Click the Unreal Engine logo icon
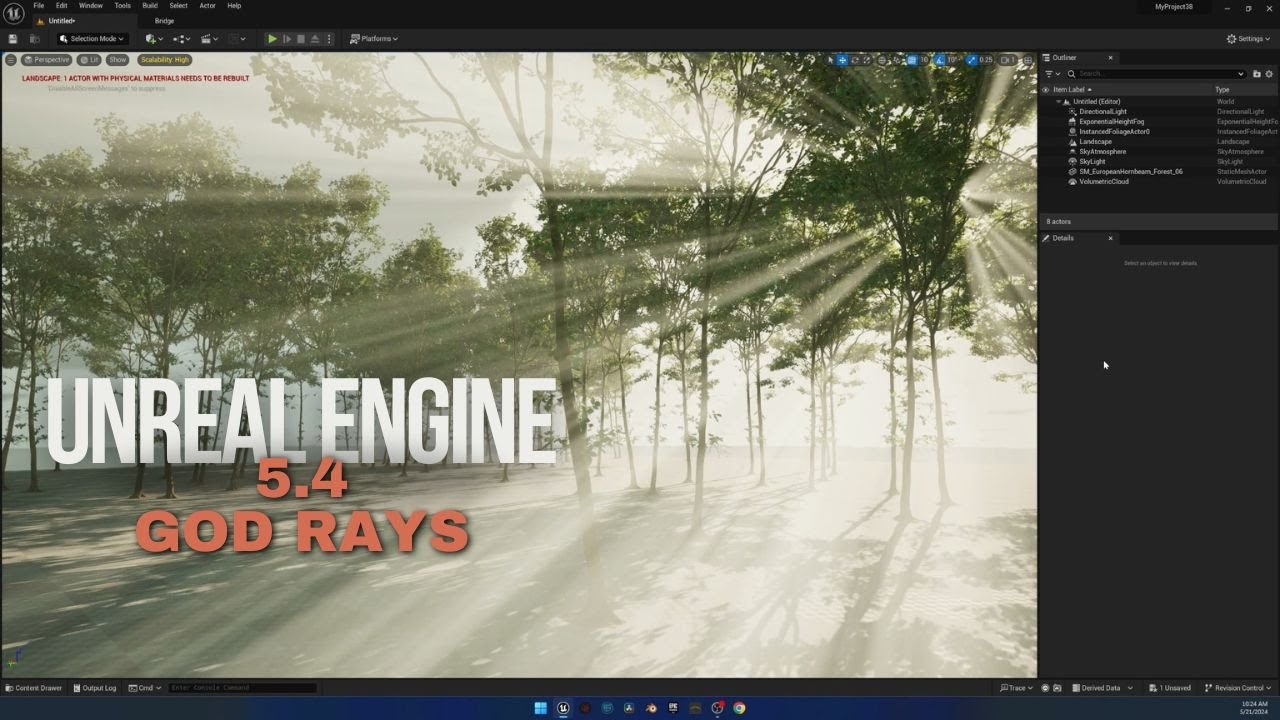The image size is (1280, 720). (x=14, y=13)
